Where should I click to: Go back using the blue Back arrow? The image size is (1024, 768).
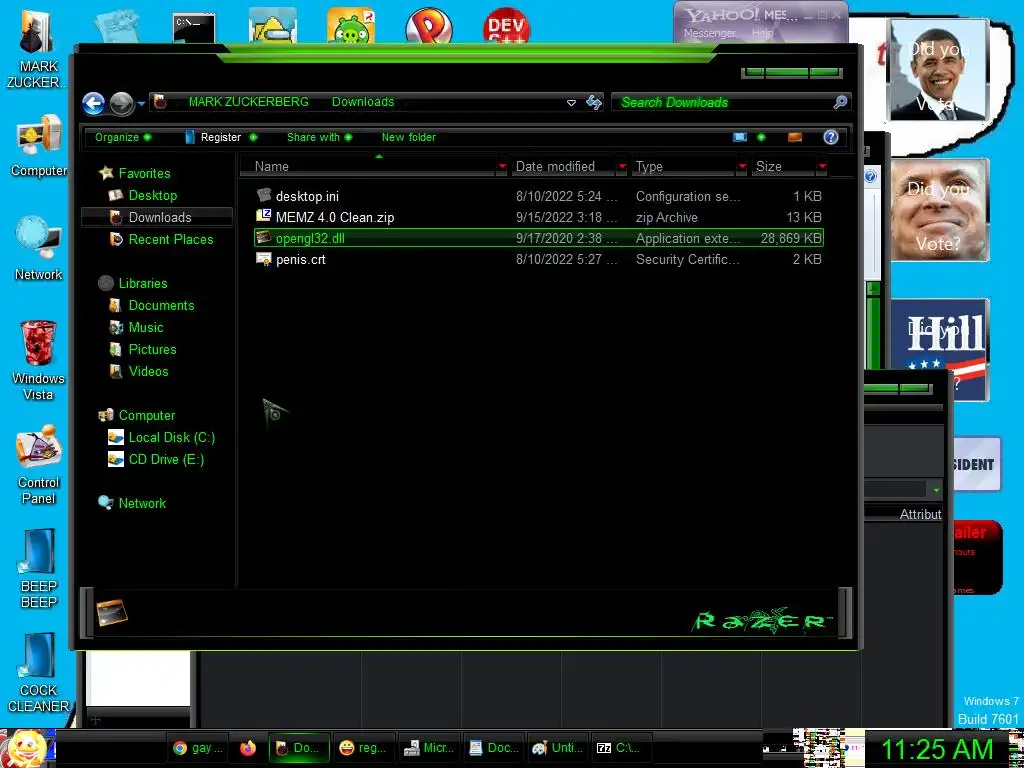point(93,103)
